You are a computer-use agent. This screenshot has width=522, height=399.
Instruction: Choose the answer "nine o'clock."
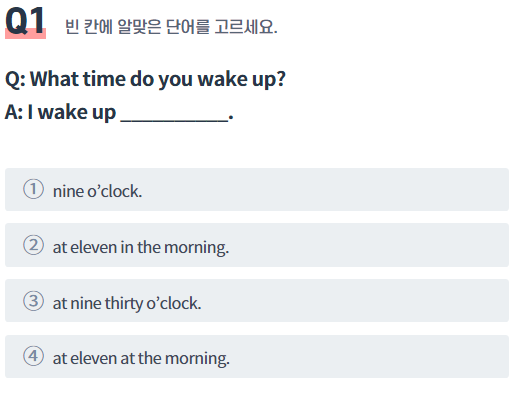coord(97,191)
